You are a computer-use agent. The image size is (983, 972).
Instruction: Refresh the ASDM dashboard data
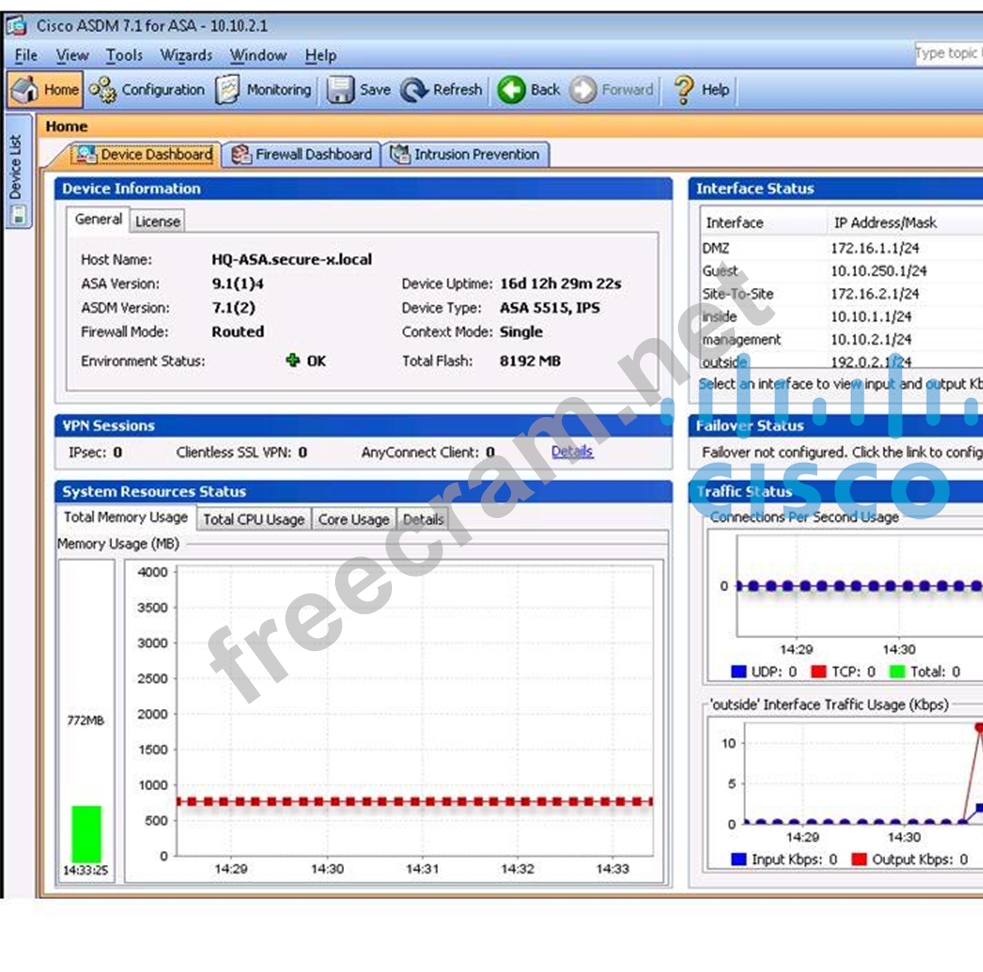[415, 90]
